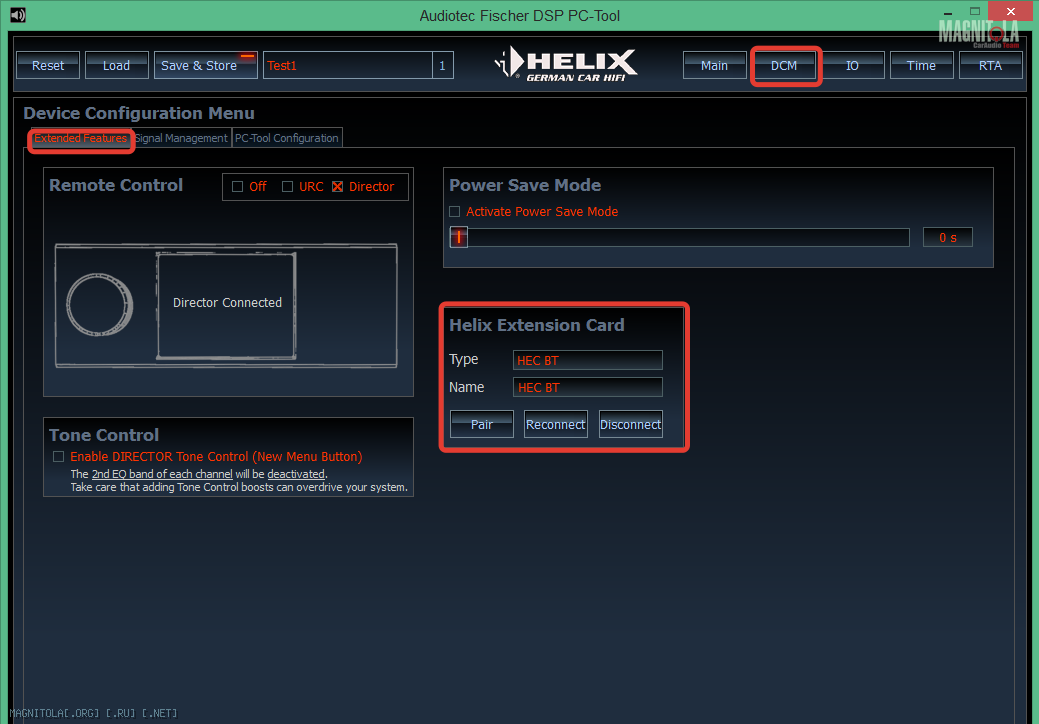
Task: Open the DCM menu tab
Action: (784, 65)
